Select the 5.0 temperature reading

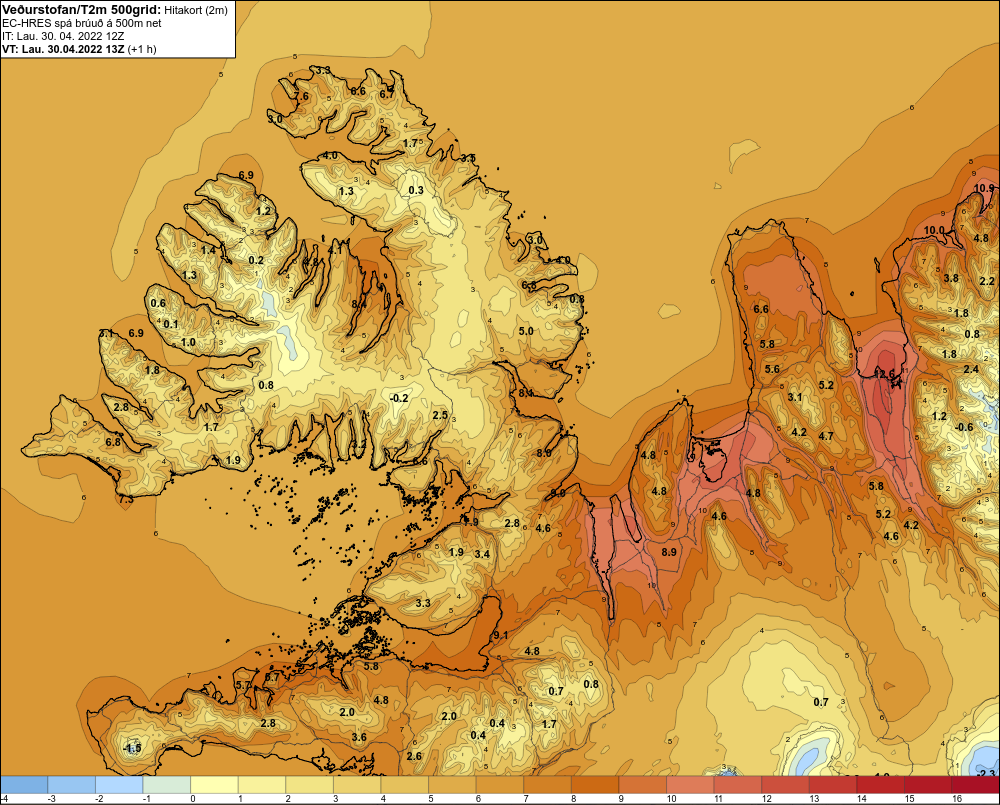[x=526, y=331]
